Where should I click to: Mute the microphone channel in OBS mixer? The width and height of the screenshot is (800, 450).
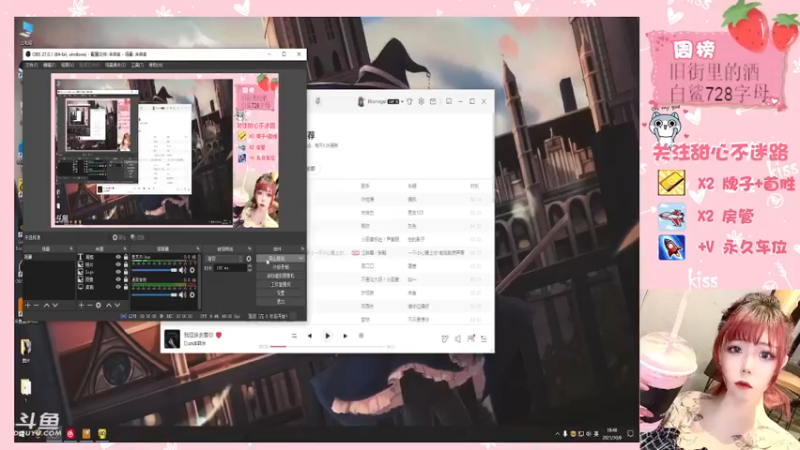tap(182, 270)
